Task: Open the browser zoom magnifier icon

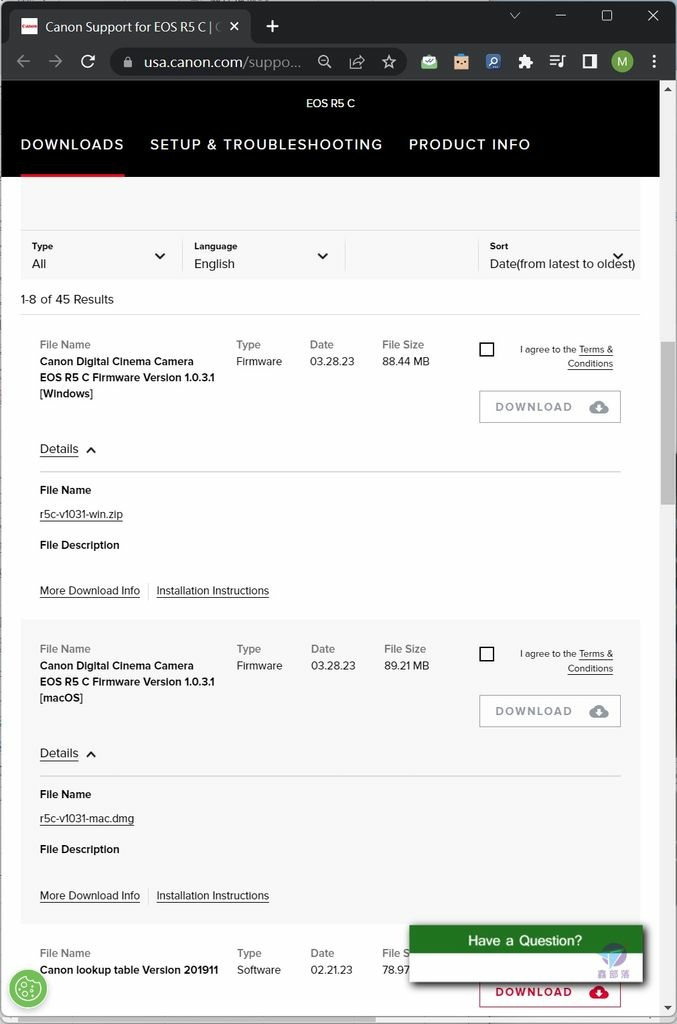Action: [x=324, y=61]
